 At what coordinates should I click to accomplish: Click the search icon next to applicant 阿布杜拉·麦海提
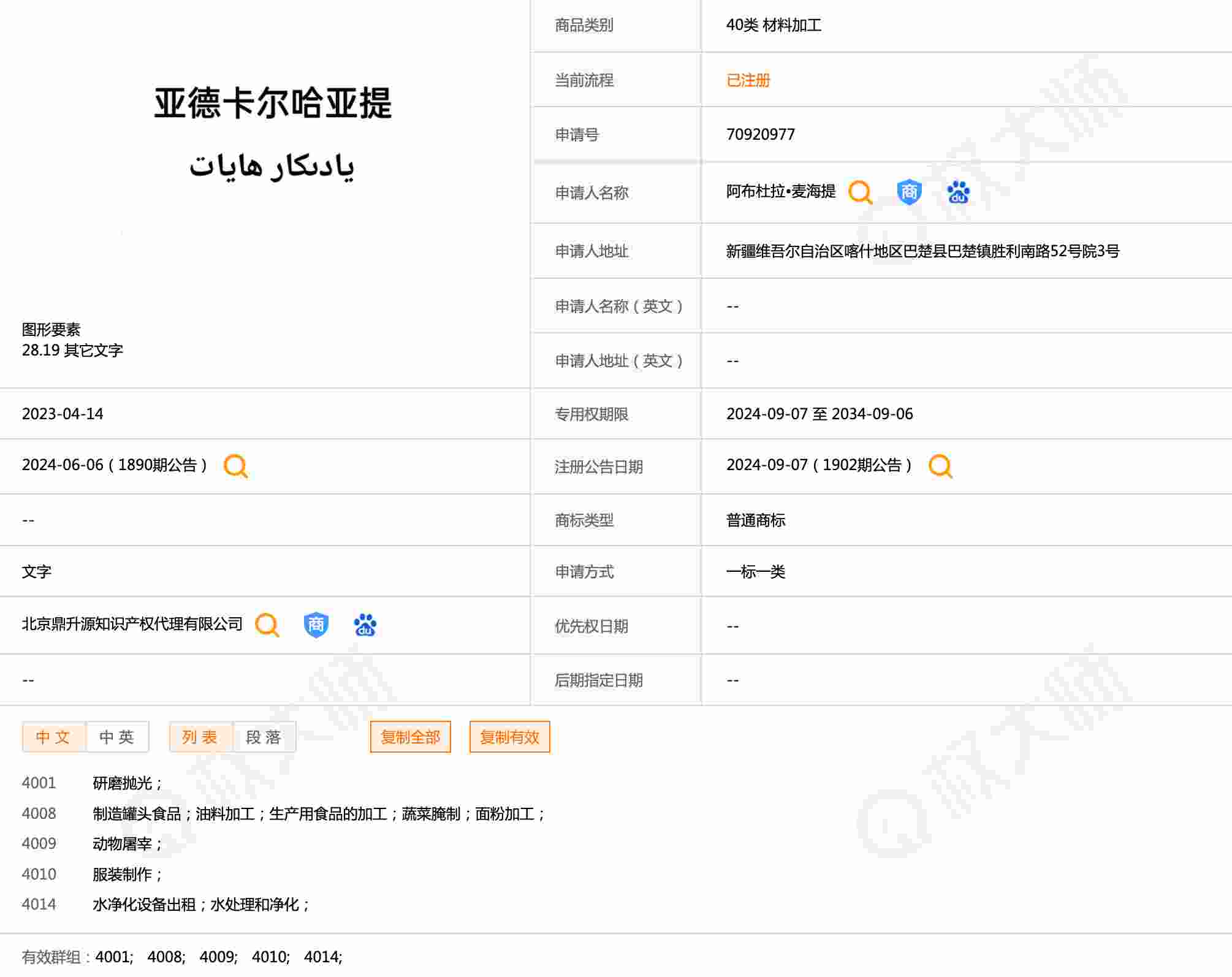click(x=860, y=192)
